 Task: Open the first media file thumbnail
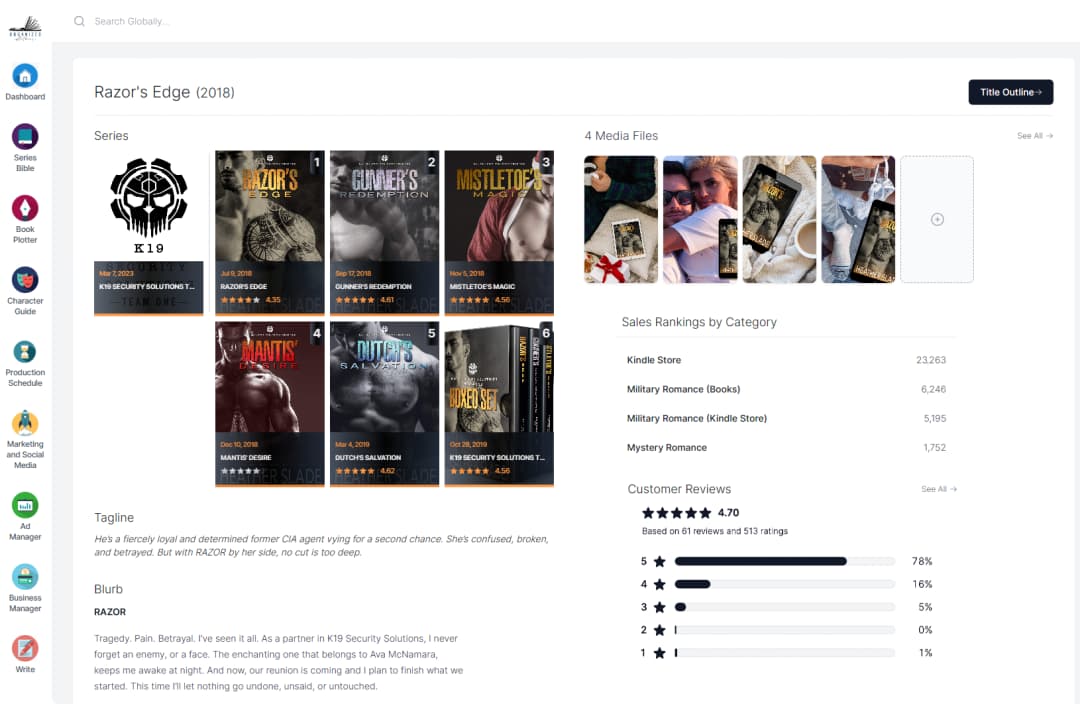coord(621,219)
